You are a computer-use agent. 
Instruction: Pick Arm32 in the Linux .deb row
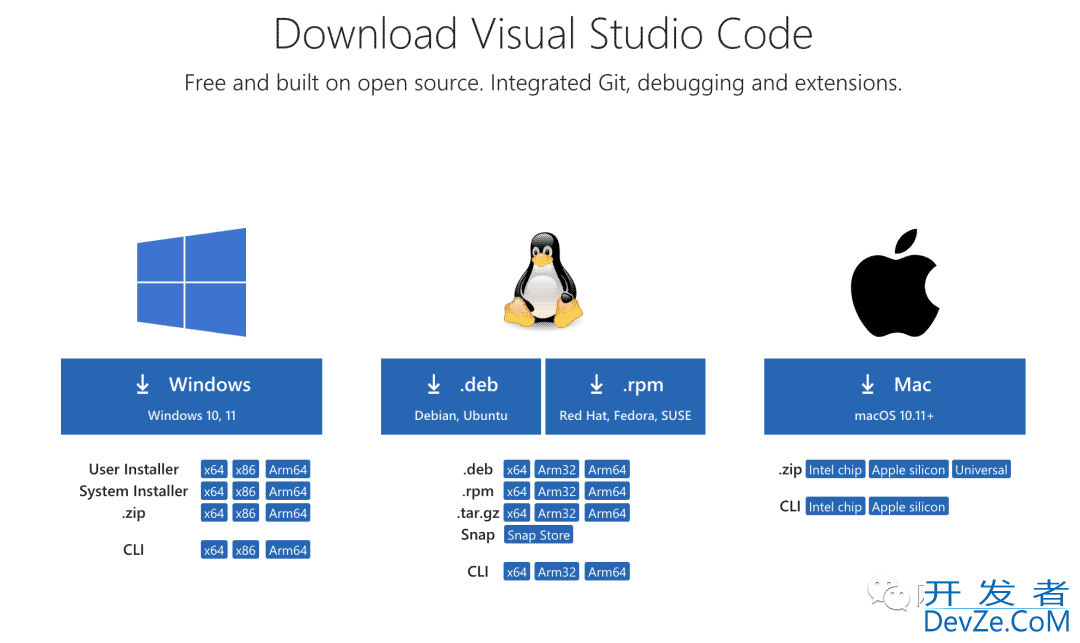point(557,470)
